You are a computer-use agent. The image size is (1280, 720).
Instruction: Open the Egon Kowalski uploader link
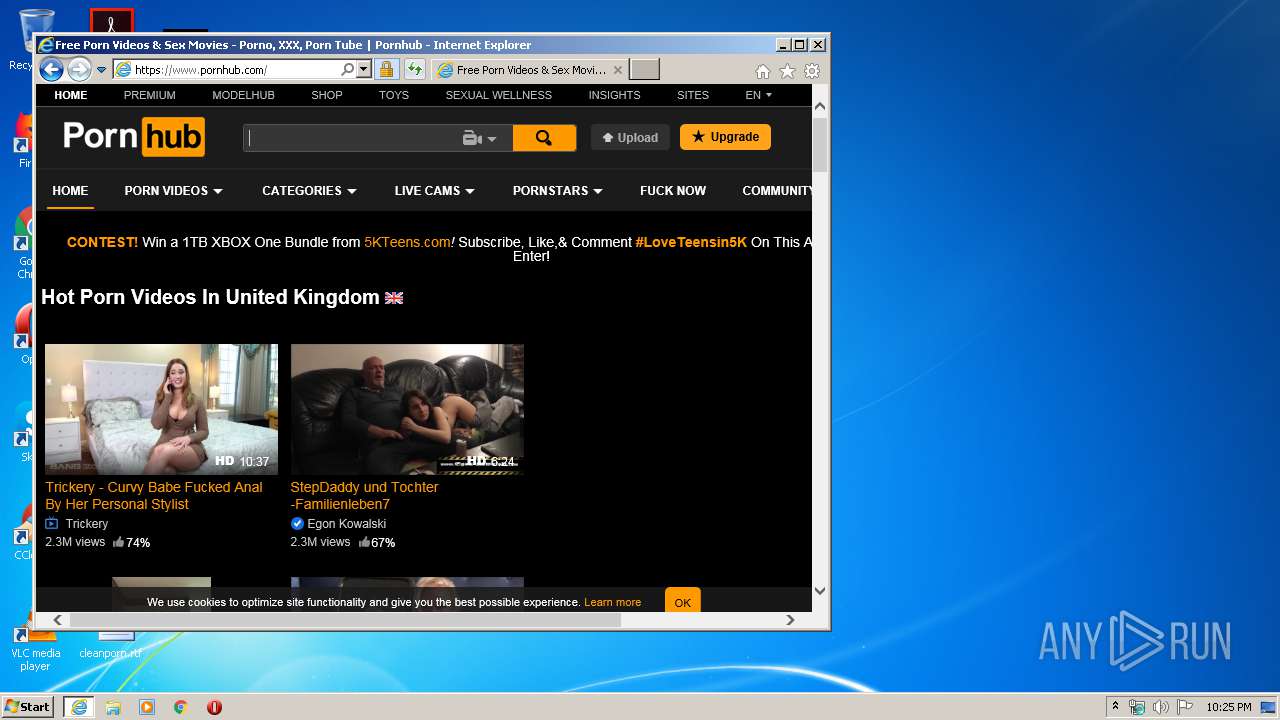point(347,524)
